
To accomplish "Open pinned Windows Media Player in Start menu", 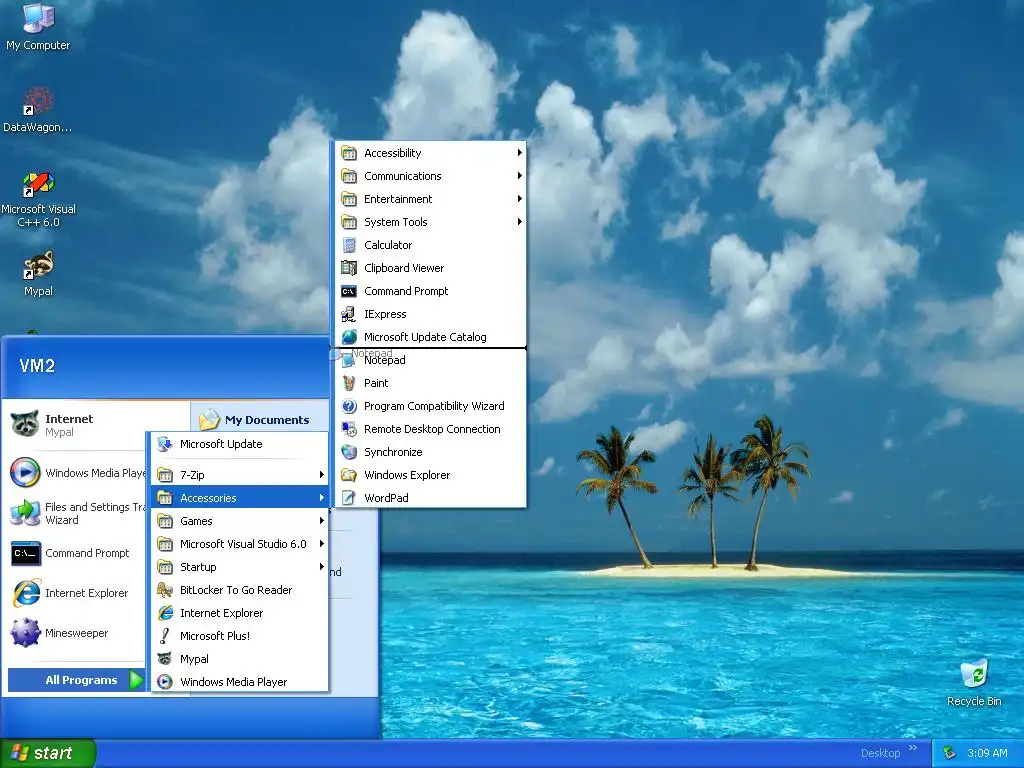I will 77,473.
